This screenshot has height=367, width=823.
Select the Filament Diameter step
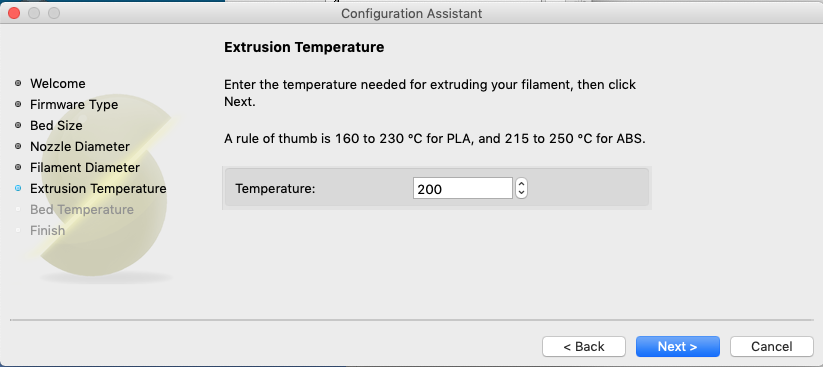click(85, 167)
